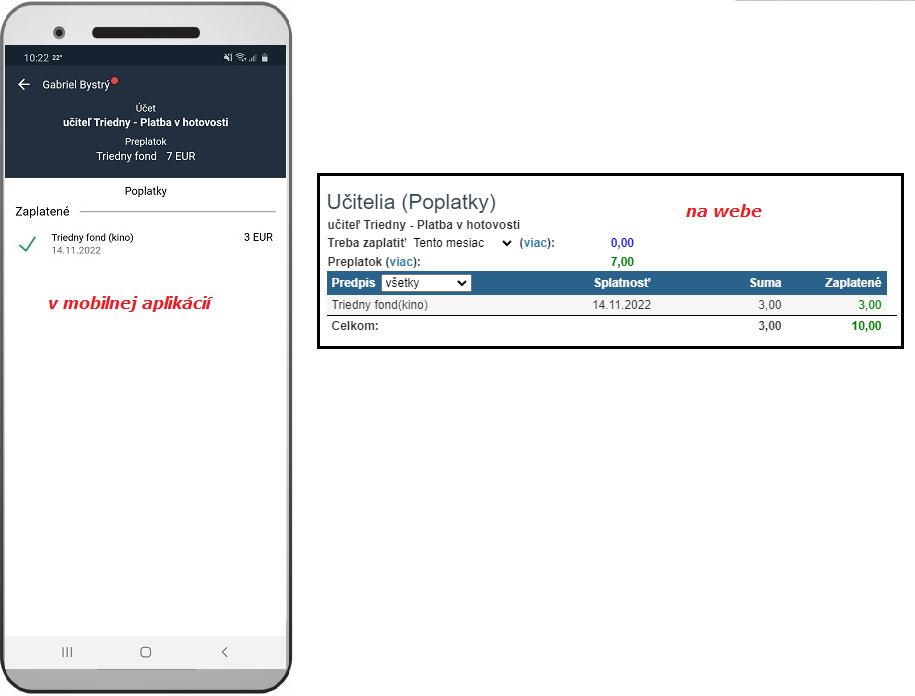Tap the 'Zaplatené' section label in app
Viewport: 915px width, 696px height.
42,211
